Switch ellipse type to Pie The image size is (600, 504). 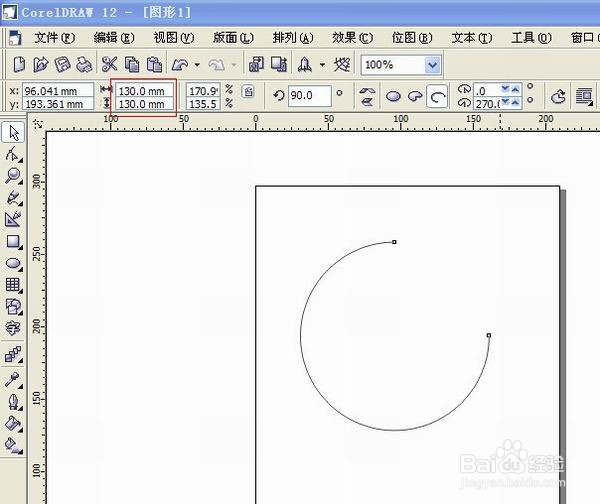415,96
